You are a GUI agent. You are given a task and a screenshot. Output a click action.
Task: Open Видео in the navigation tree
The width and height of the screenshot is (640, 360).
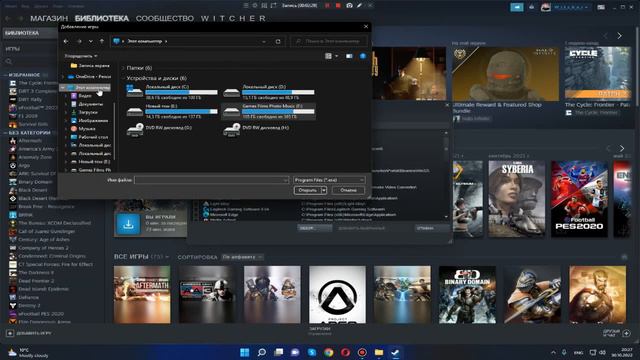coord(81,96)
